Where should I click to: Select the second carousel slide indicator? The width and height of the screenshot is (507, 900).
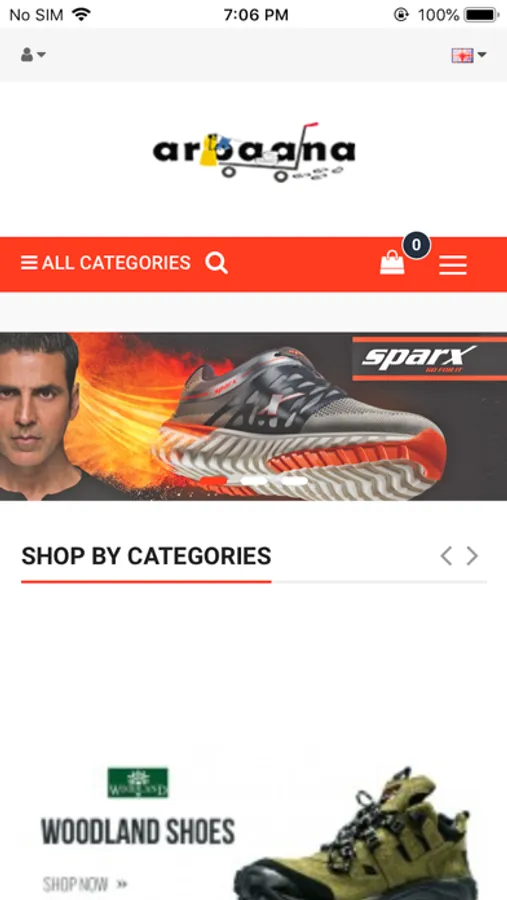(x=254, y=480)
